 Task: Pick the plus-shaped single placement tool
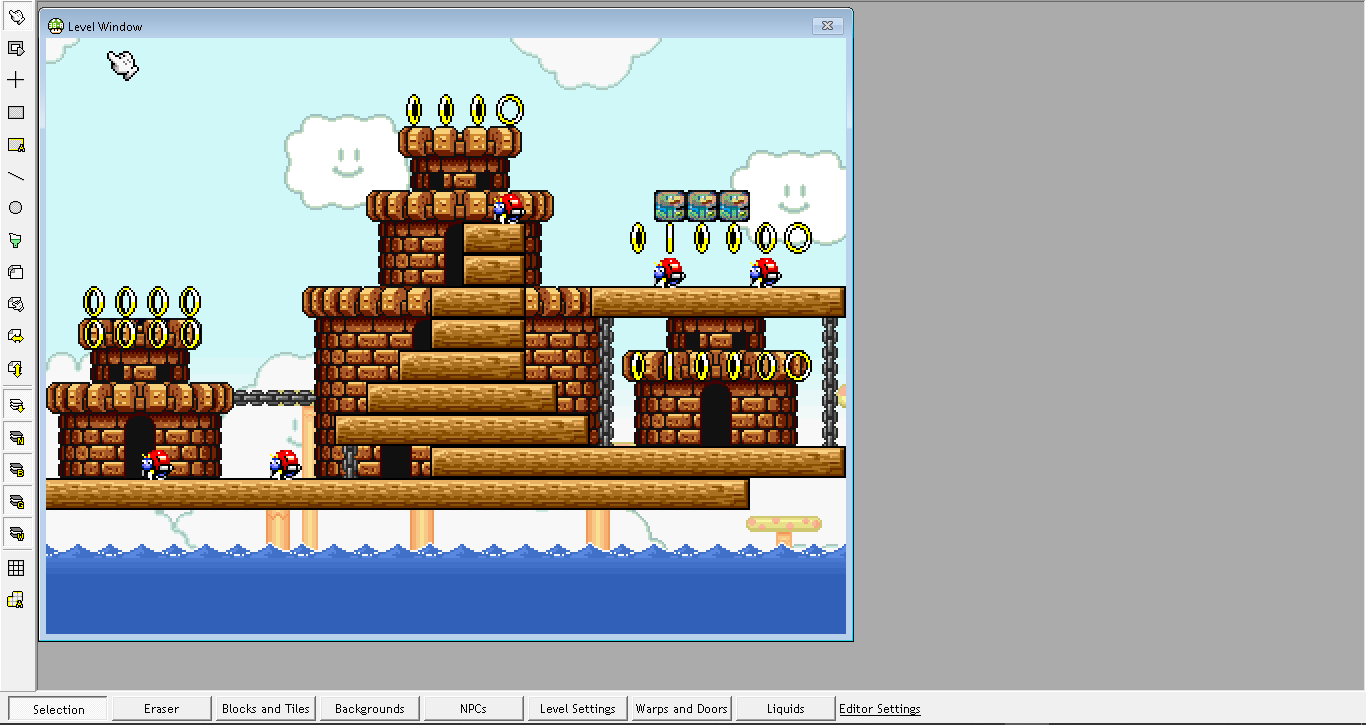click(16, 80)
